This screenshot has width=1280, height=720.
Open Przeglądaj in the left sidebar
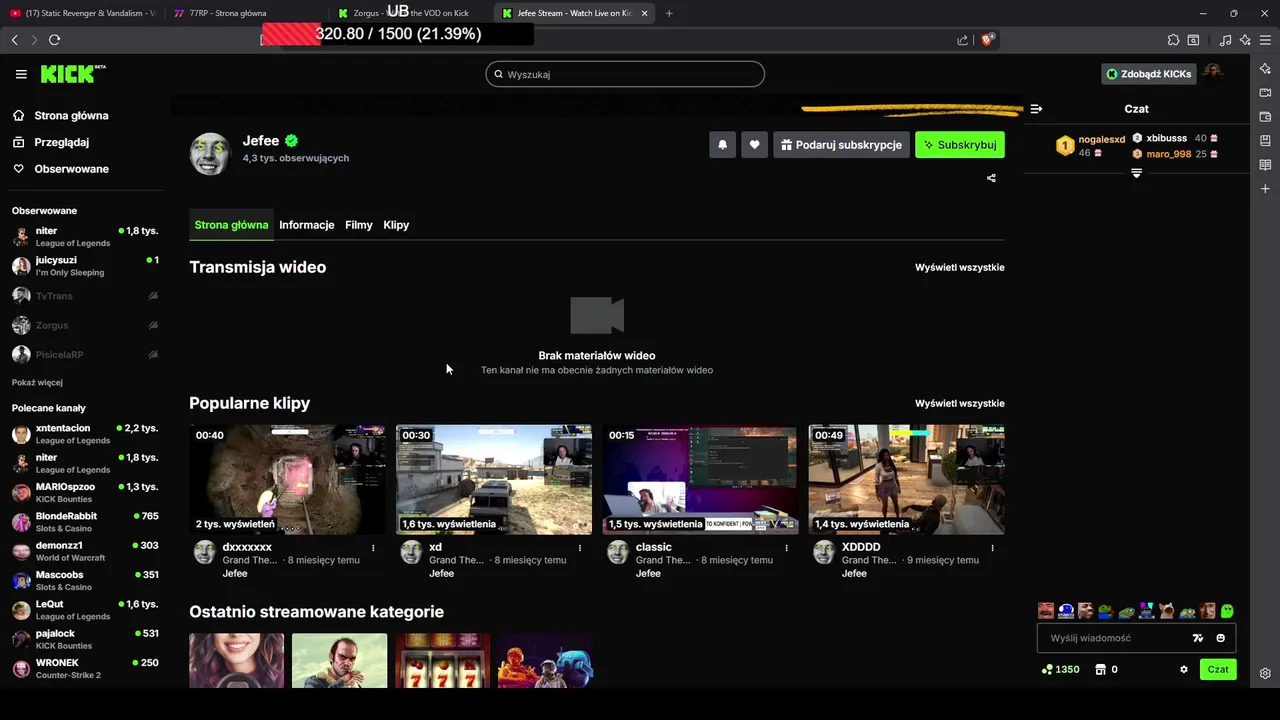pyautogui.click(x=62, y=142)
